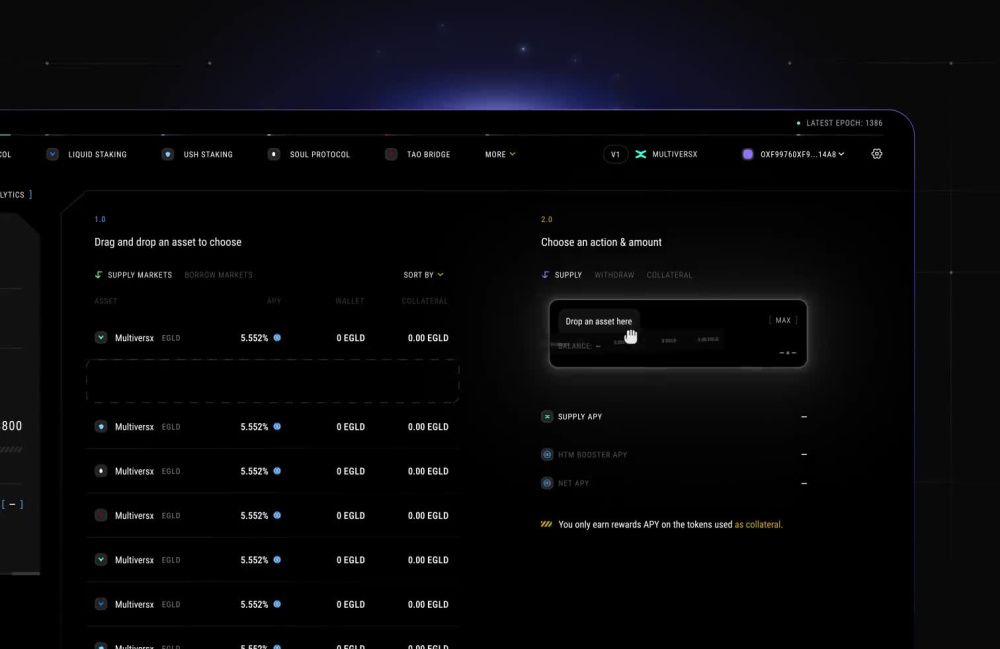Image resolution: width=1000 pixels, height=649 pixels.
Task: Click the Net APY icon
Action: (547, 483)
